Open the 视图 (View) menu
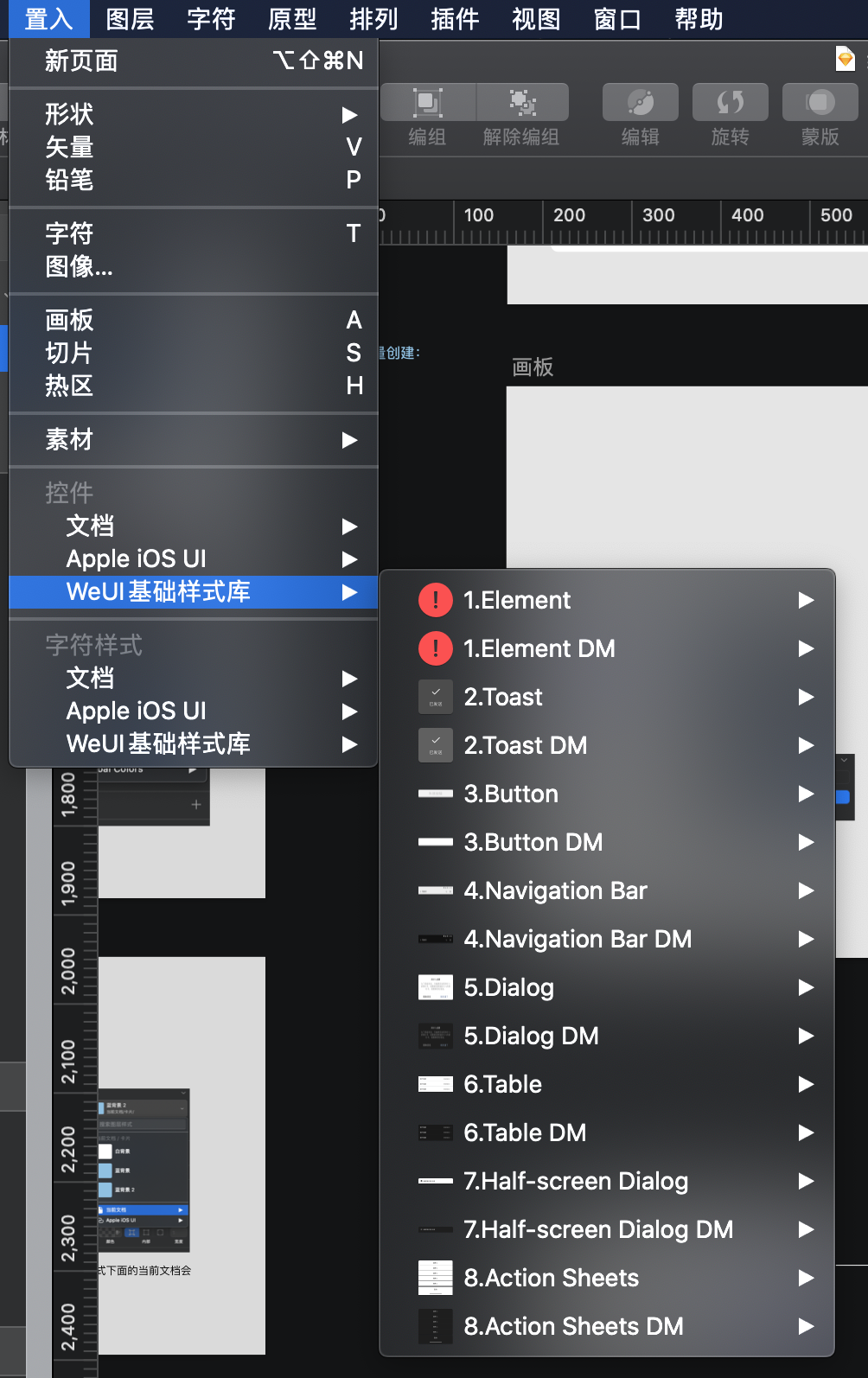Image resolution: width=868 pixels, height=1378 pixels. coord(536,19)
